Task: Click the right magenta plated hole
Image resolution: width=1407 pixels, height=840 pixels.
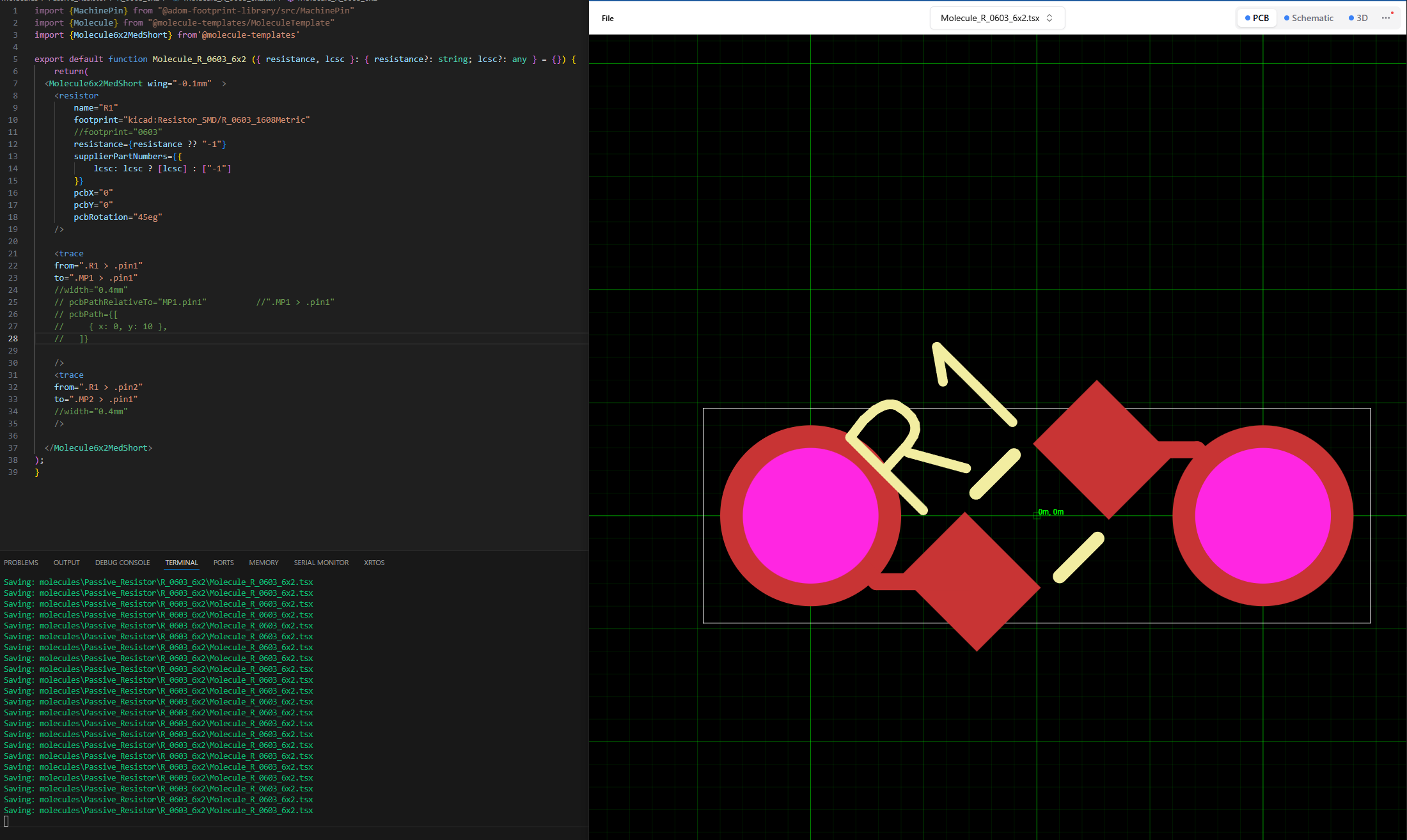Action: [1262, 515]
